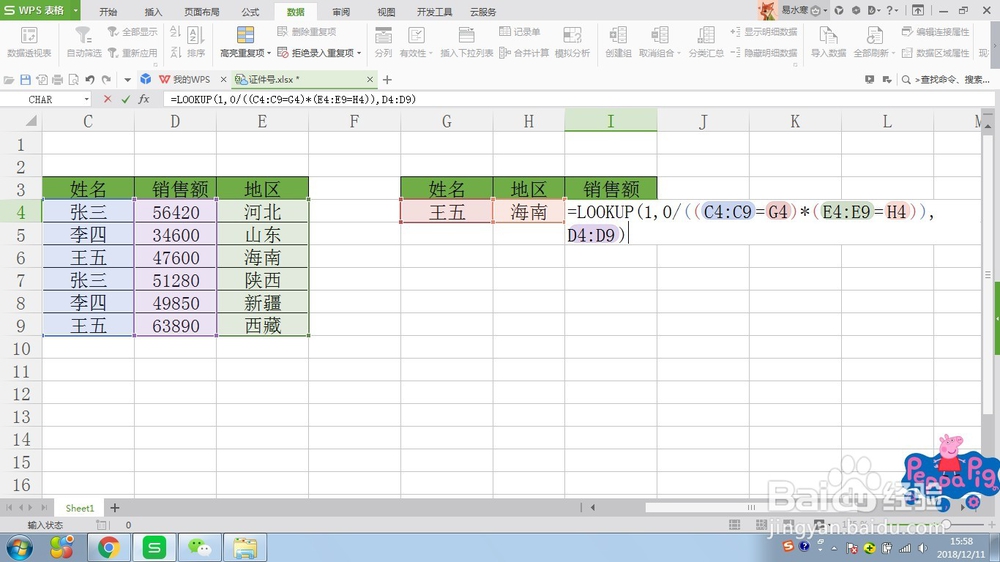Image resolution: width=1000 pixels, height=562 pixels.
Task: Switch to the 视图 ribbon tab
Action: pos(386,11)
